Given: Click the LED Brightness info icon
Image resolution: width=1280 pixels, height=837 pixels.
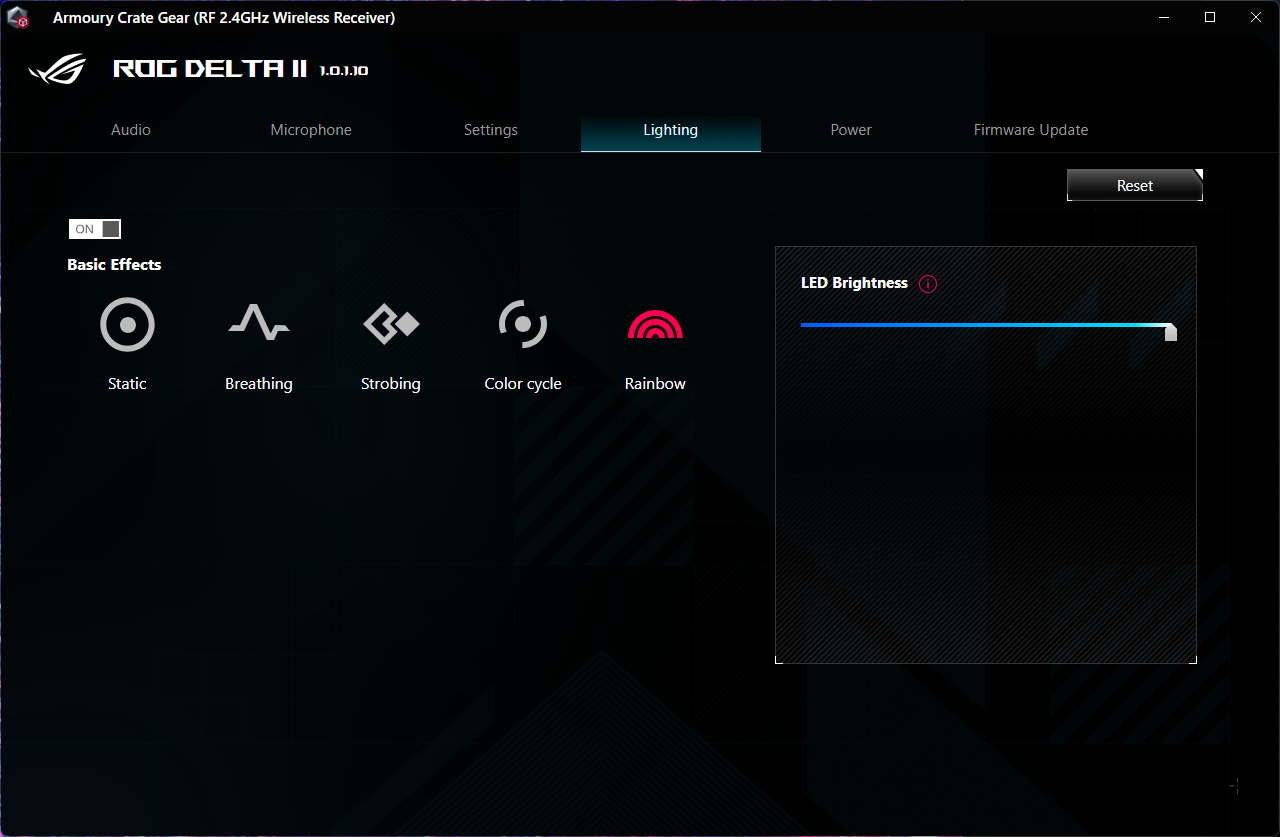Looking at the screenshot, I should click(x=928, y=284).
